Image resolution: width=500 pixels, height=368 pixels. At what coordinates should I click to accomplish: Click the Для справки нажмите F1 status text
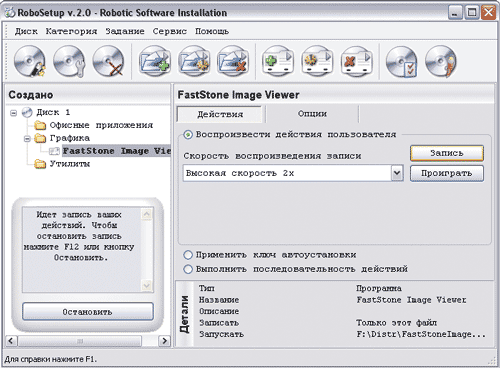[x=50, y=359]
